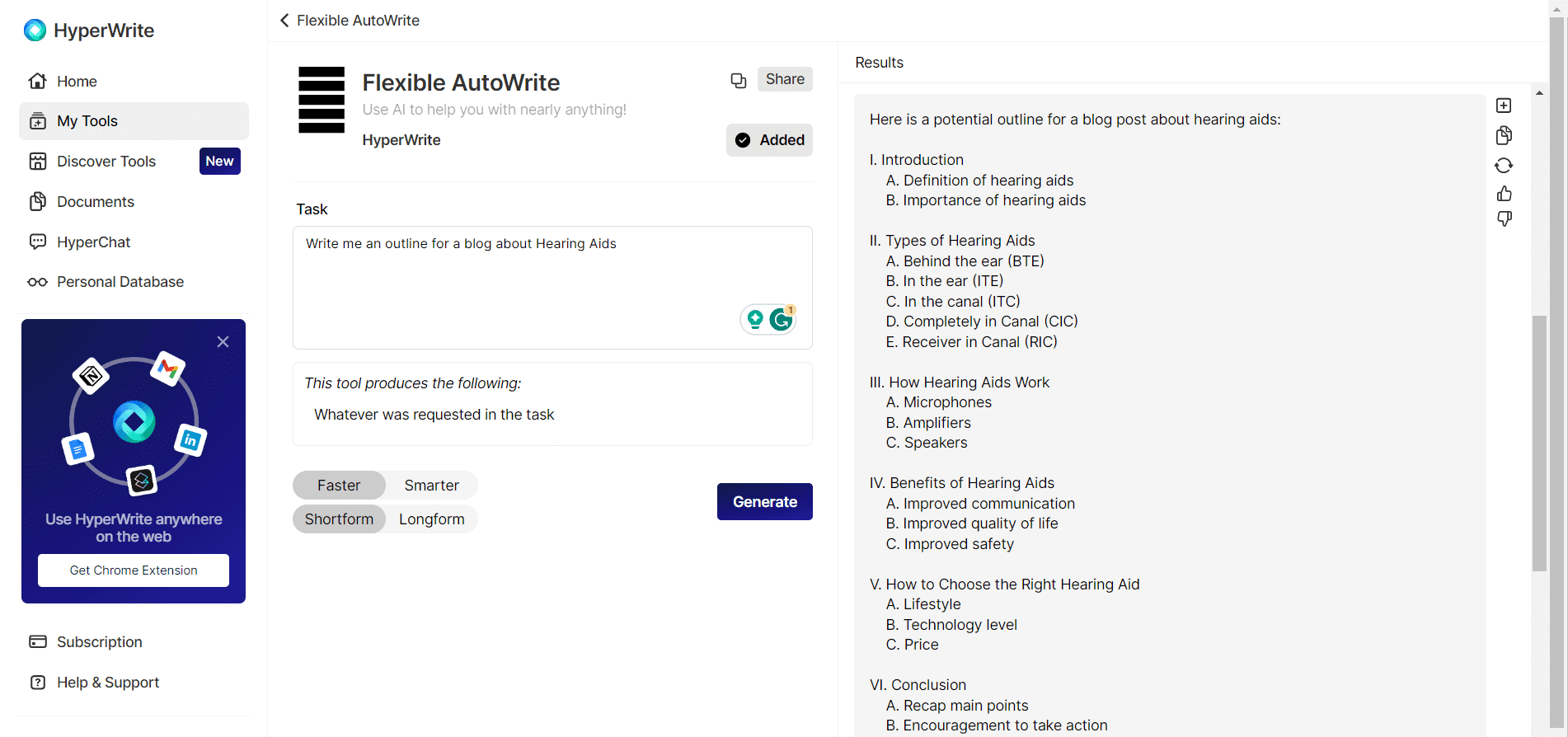Click the Discover Tools store icon

38,162
